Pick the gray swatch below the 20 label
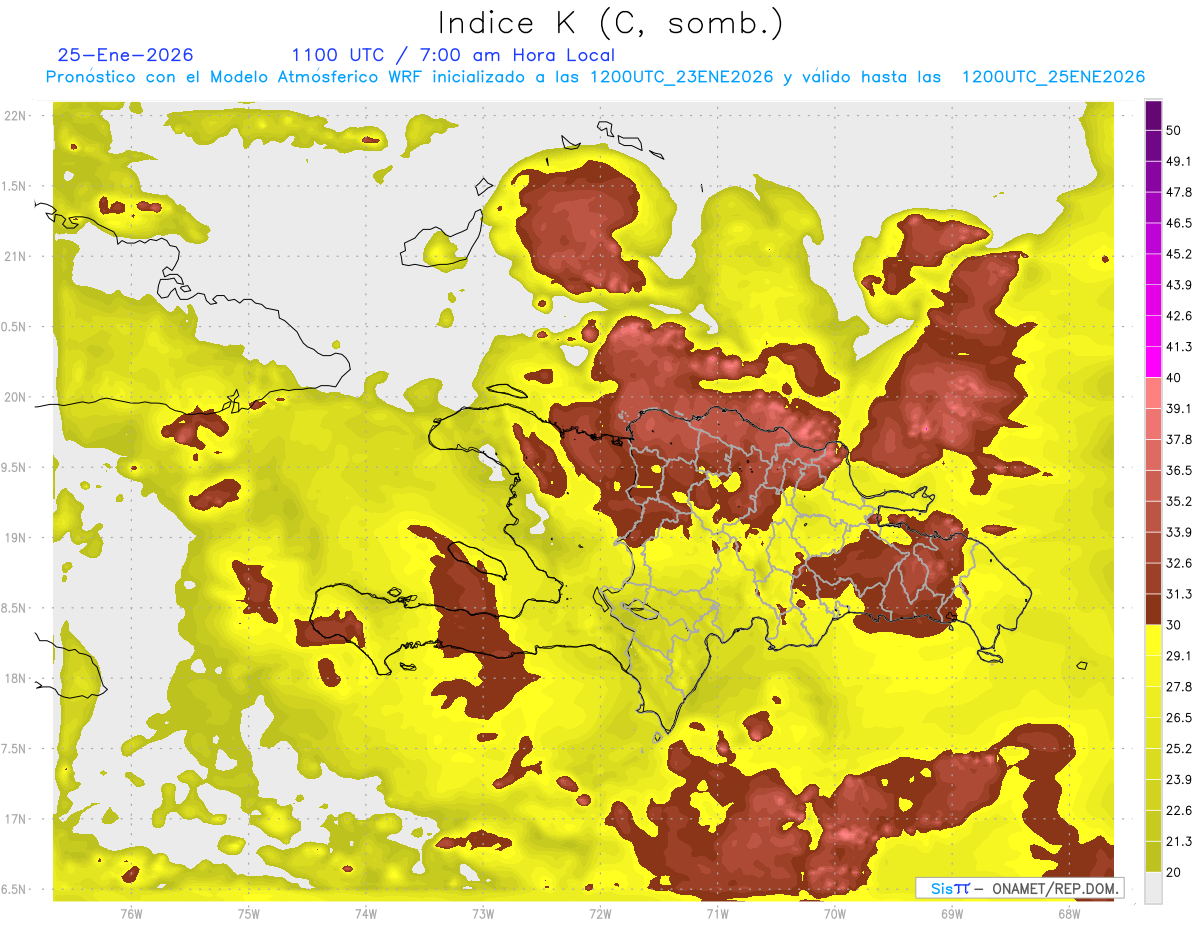Image resolution: width=1200 pixels, height=927 pixels. (x=1153, y=887)
